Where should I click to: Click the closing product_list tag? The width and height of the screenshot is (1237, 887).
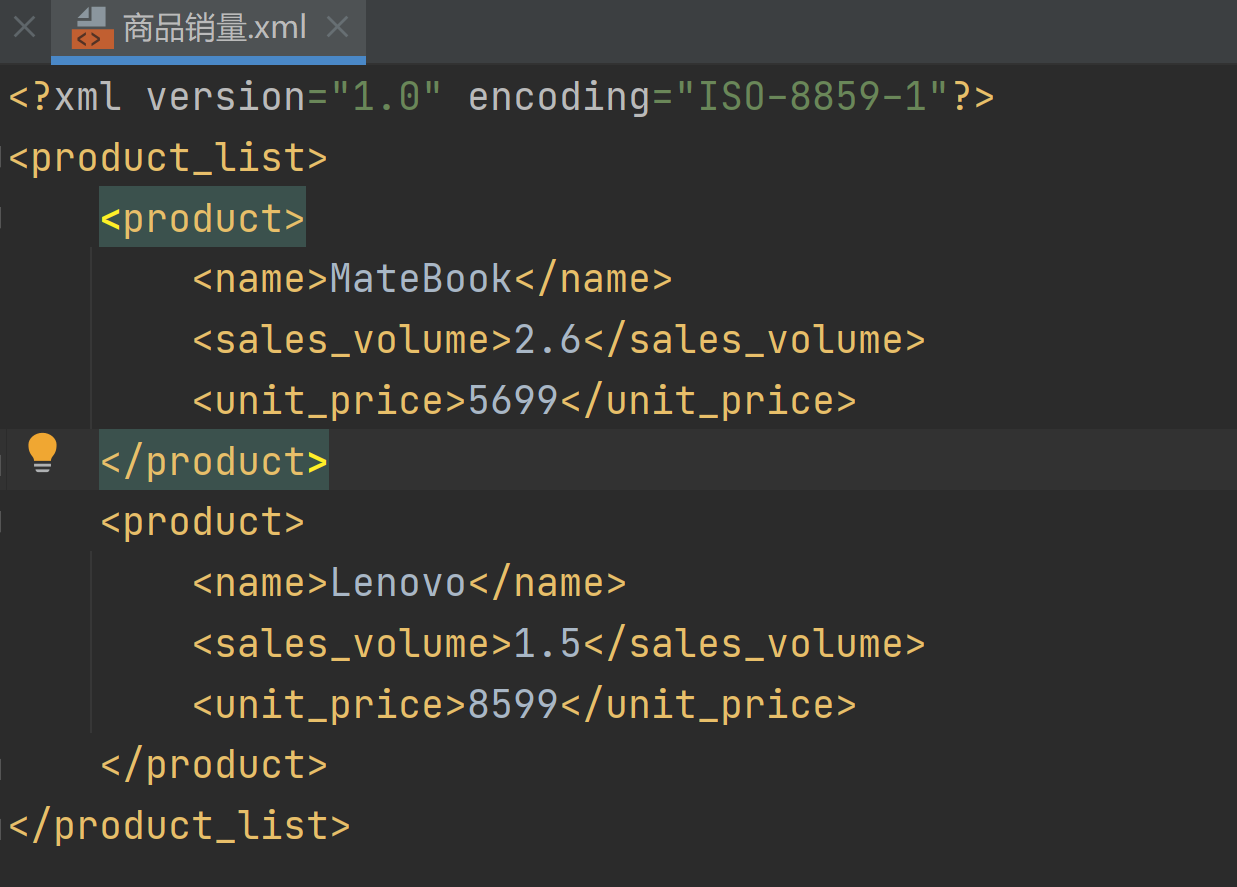178,824
